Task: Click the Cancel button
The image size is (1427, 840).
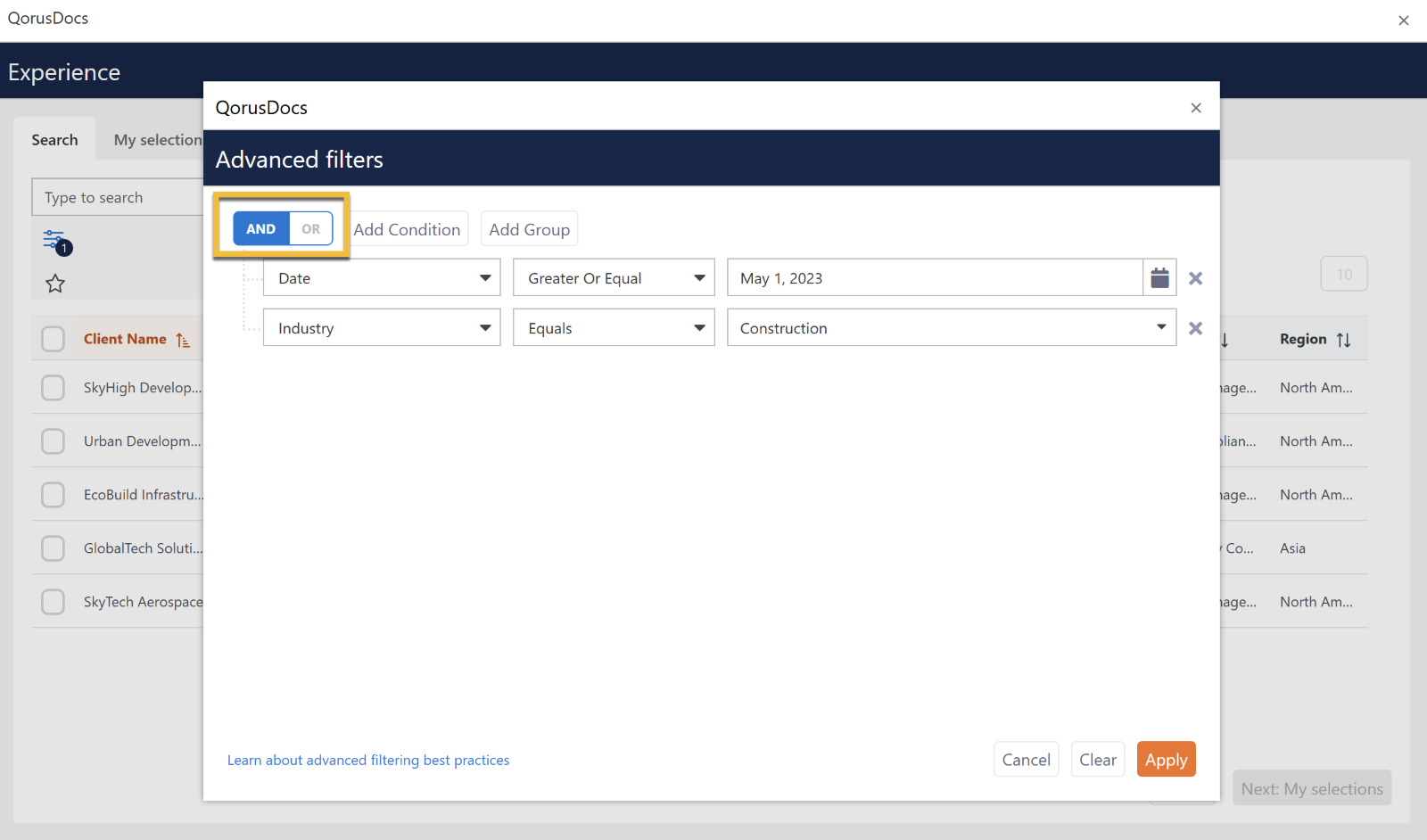Action: coord(1027,760)
